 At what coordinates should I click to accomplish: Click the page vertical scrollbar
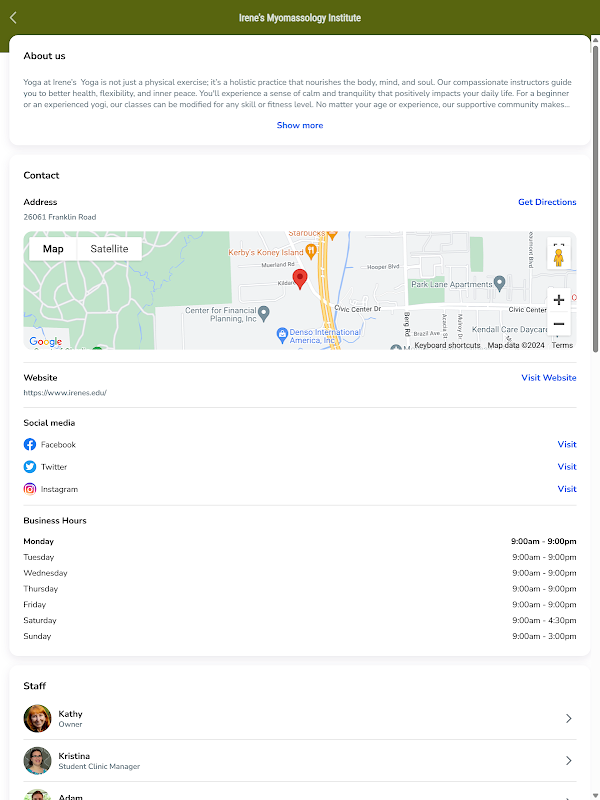(595, 199)
